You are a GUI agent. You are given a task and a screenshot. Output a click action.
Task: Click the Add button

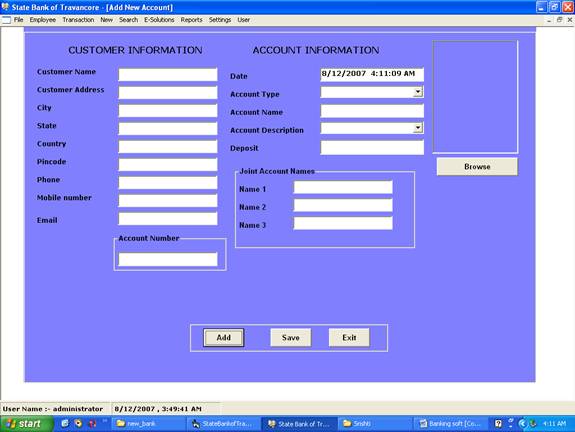223,337
